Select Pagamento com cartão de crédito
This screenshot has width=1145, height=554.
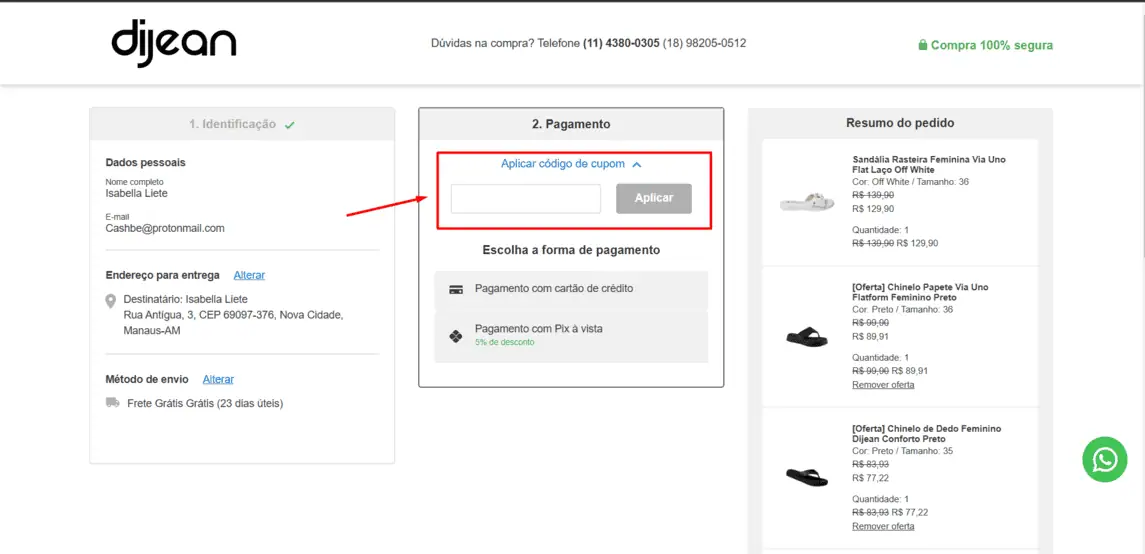571,289
